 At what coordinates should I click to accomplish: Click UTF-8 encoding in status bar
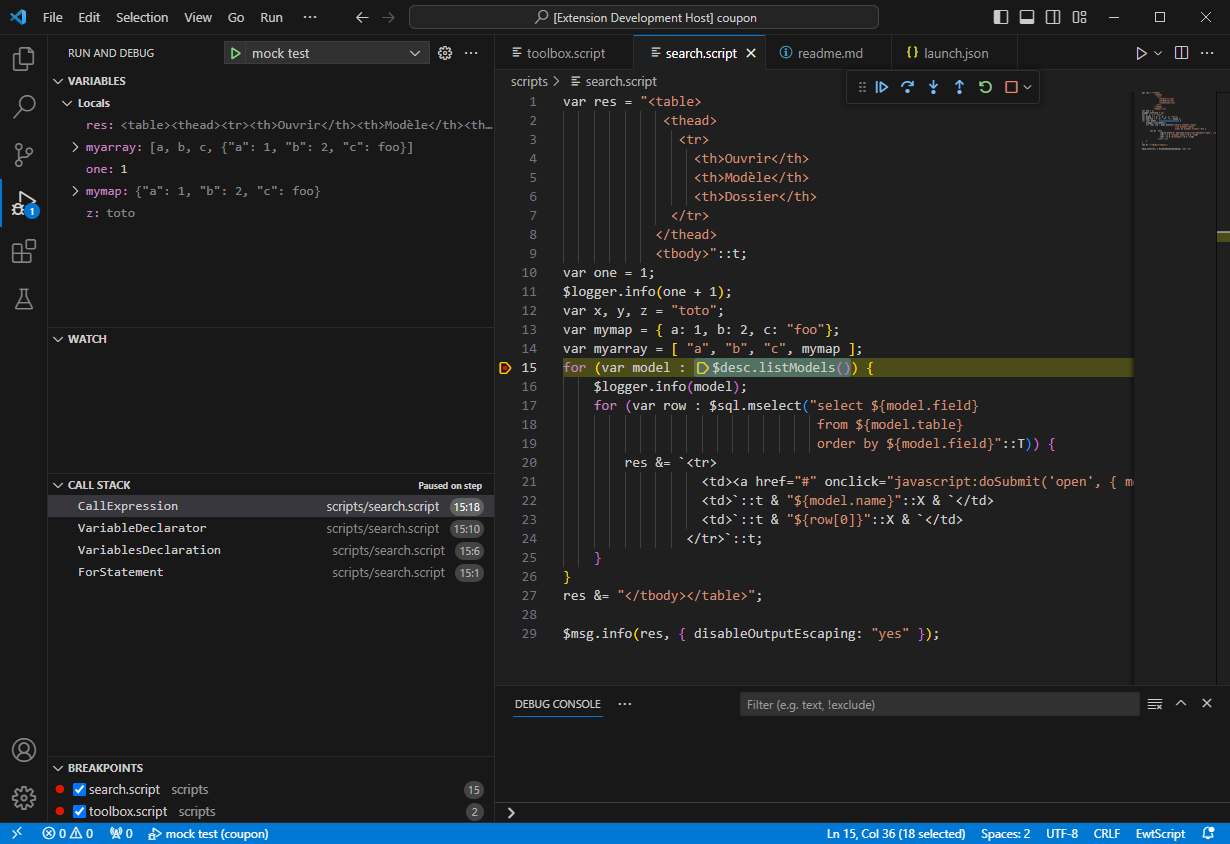(1062, 833)
